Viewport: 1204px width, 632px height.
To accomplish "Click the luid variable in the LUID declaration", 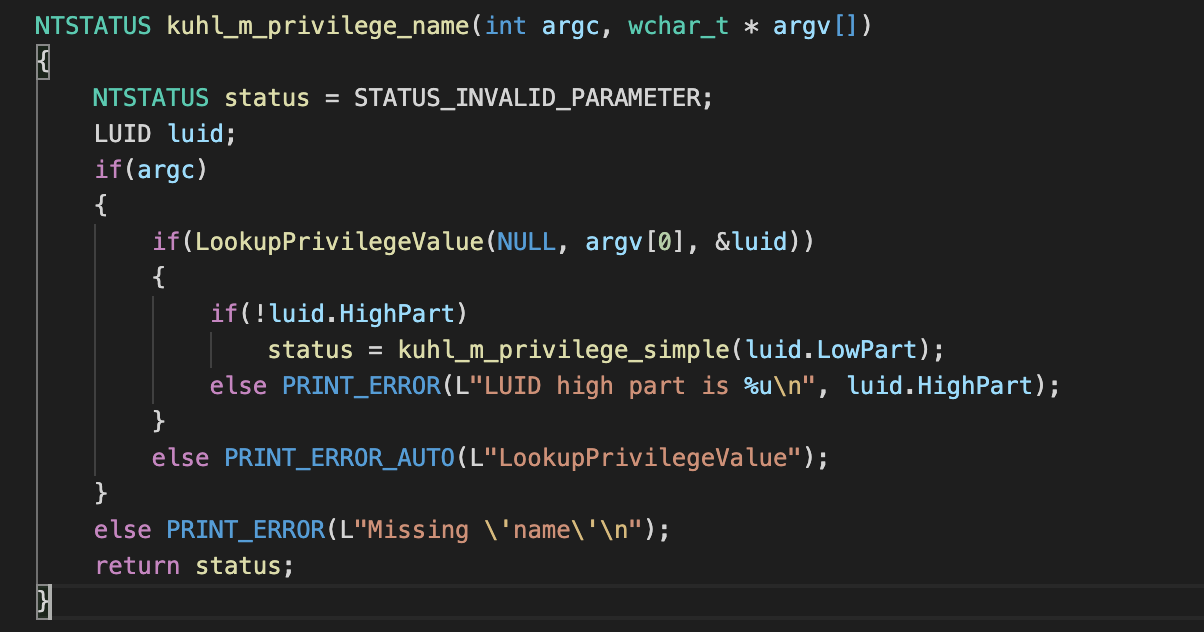I will (195, 134).
